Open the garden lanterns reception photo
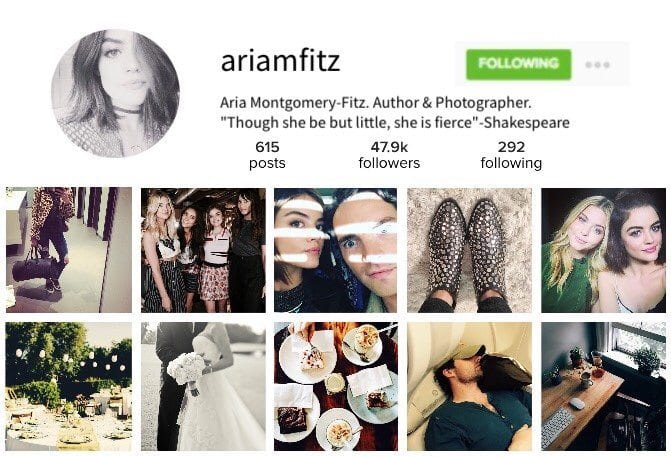 pyautogui.click(x=69, y=386)
